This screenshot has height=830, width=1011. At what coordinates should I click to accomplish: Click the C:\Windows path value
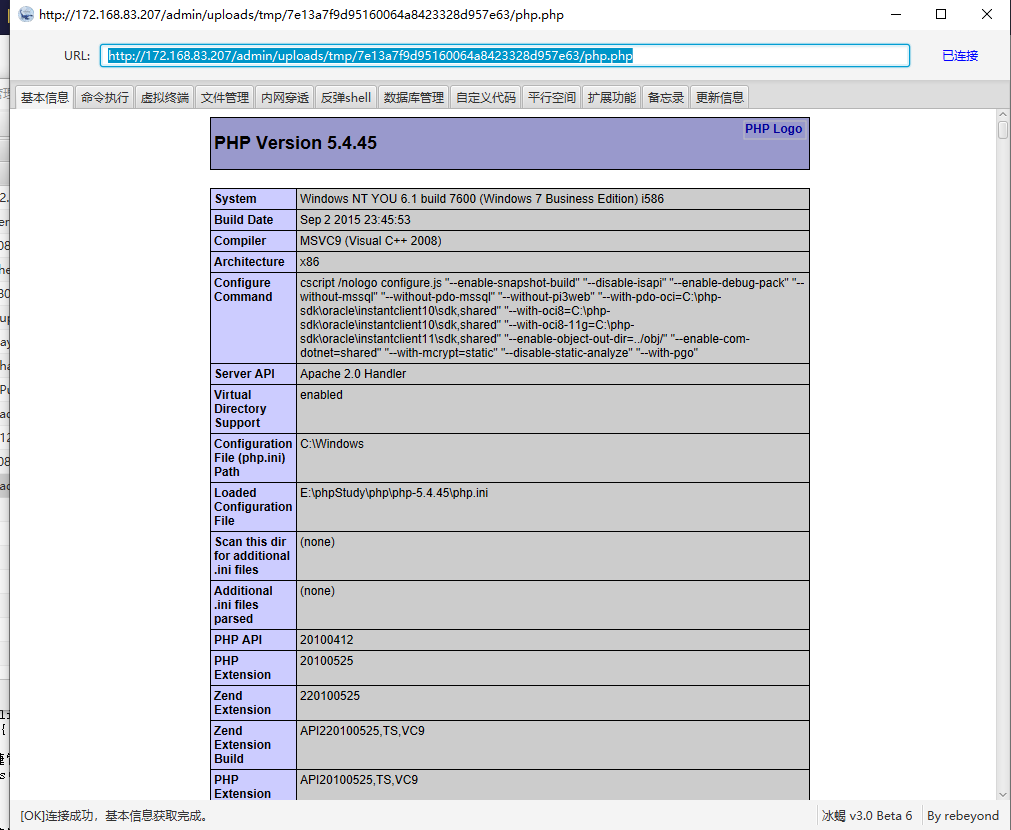point(331,444)
